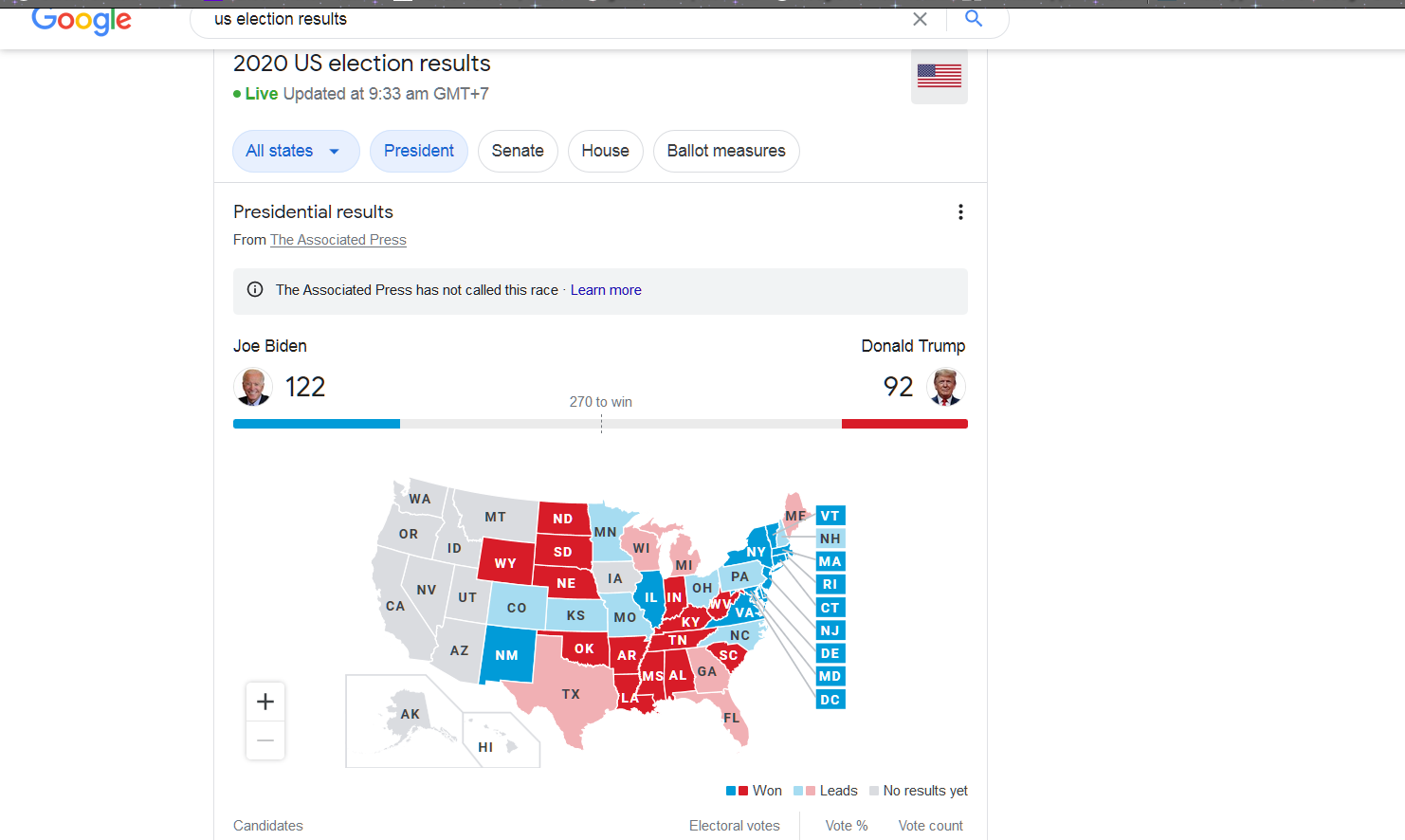The image size is (1405, 840).
Task: Switch to the House tab
Action: [605, 151]
